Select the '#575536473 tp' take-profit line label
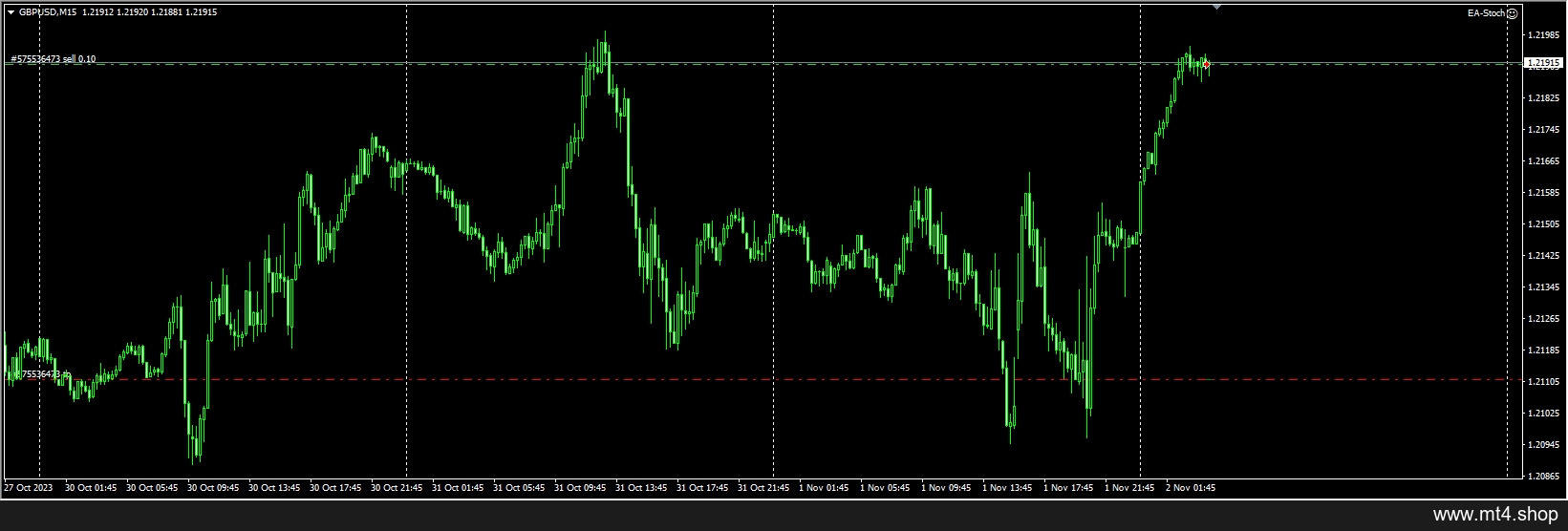 click(x=39, y=374)
